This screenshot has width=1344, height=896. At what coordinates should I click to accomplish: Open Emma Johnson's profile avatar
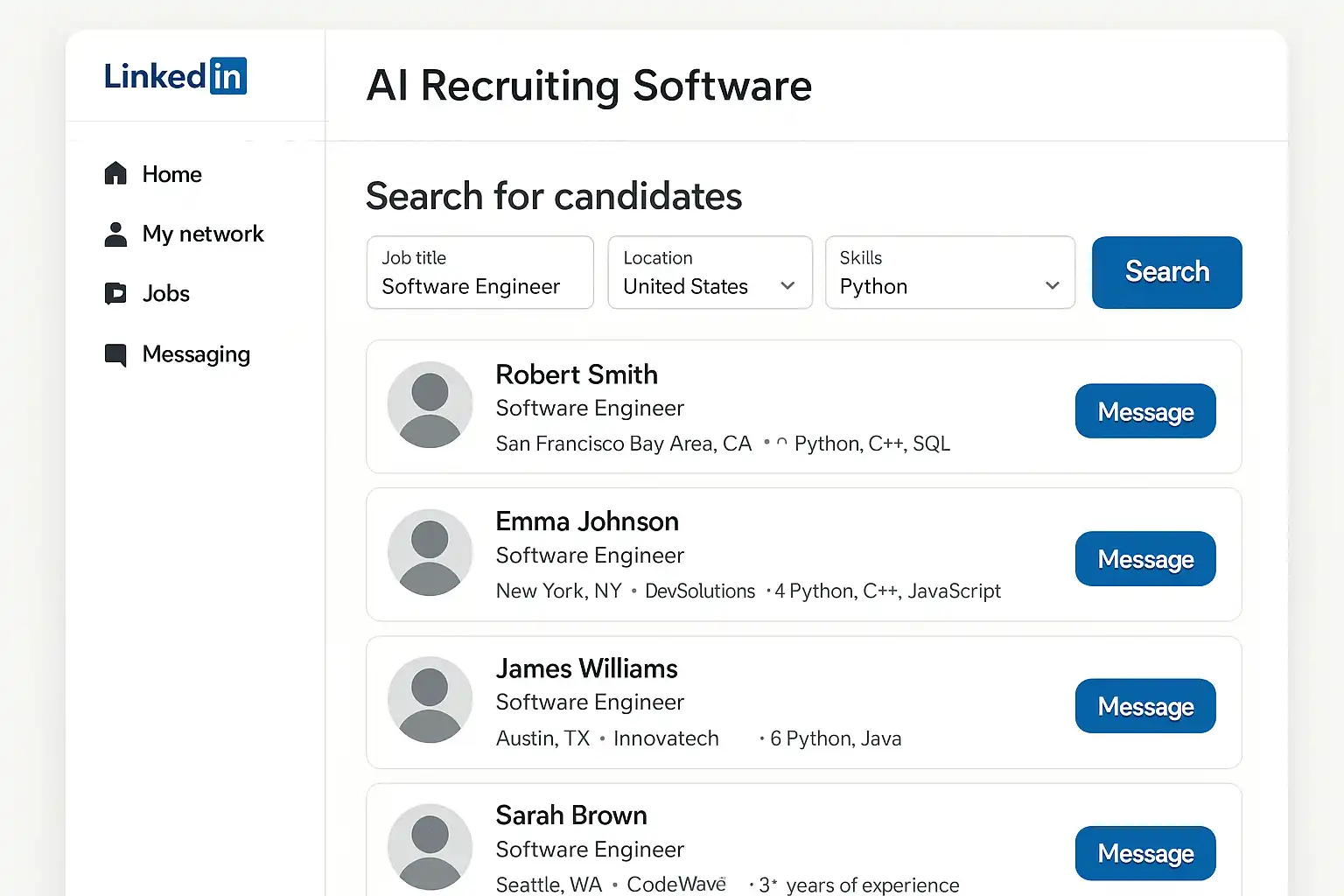click(x=430, y=553)
